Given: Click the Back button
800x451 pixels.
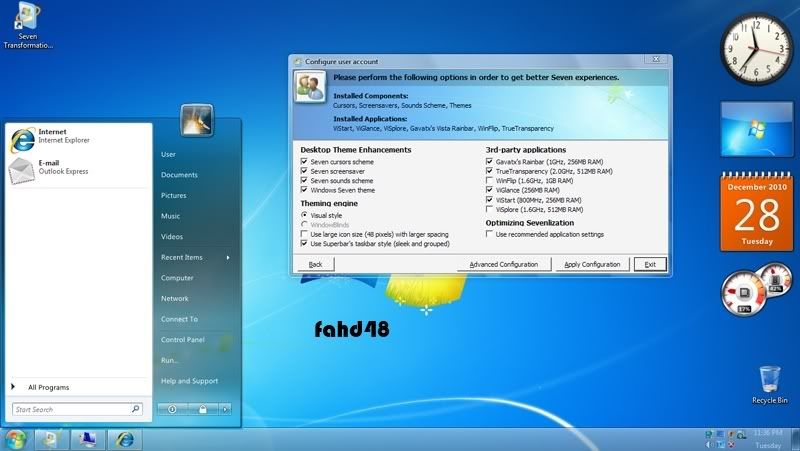Looking at the screenshot, I should (315, 264).
